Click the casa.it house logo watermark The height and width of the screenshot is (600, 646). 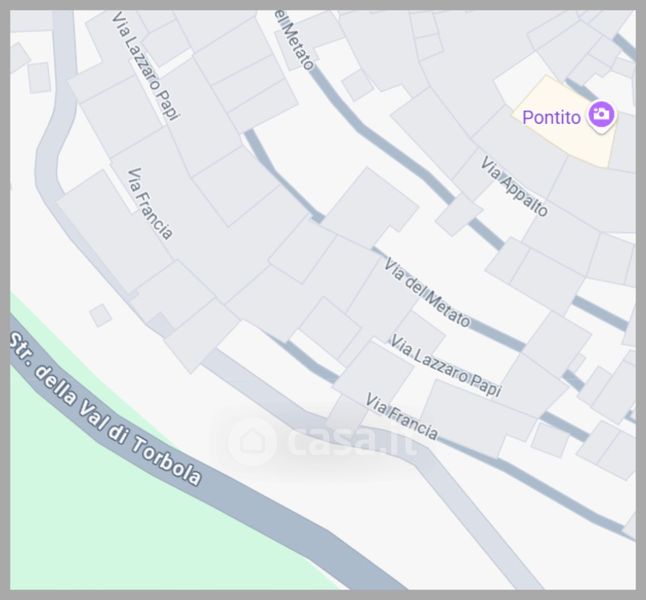click(252, 441)
